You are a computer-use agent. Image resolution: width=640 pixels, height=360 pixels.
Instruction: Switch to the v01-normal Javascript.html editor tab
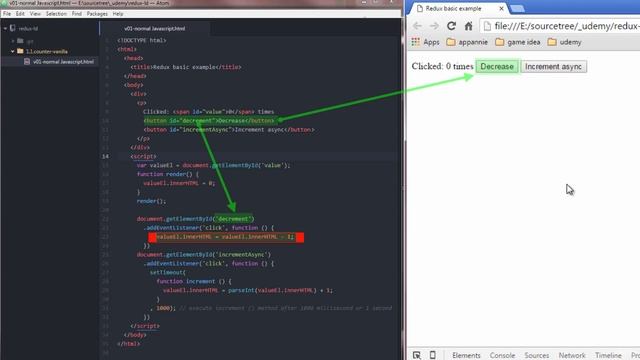155,29
